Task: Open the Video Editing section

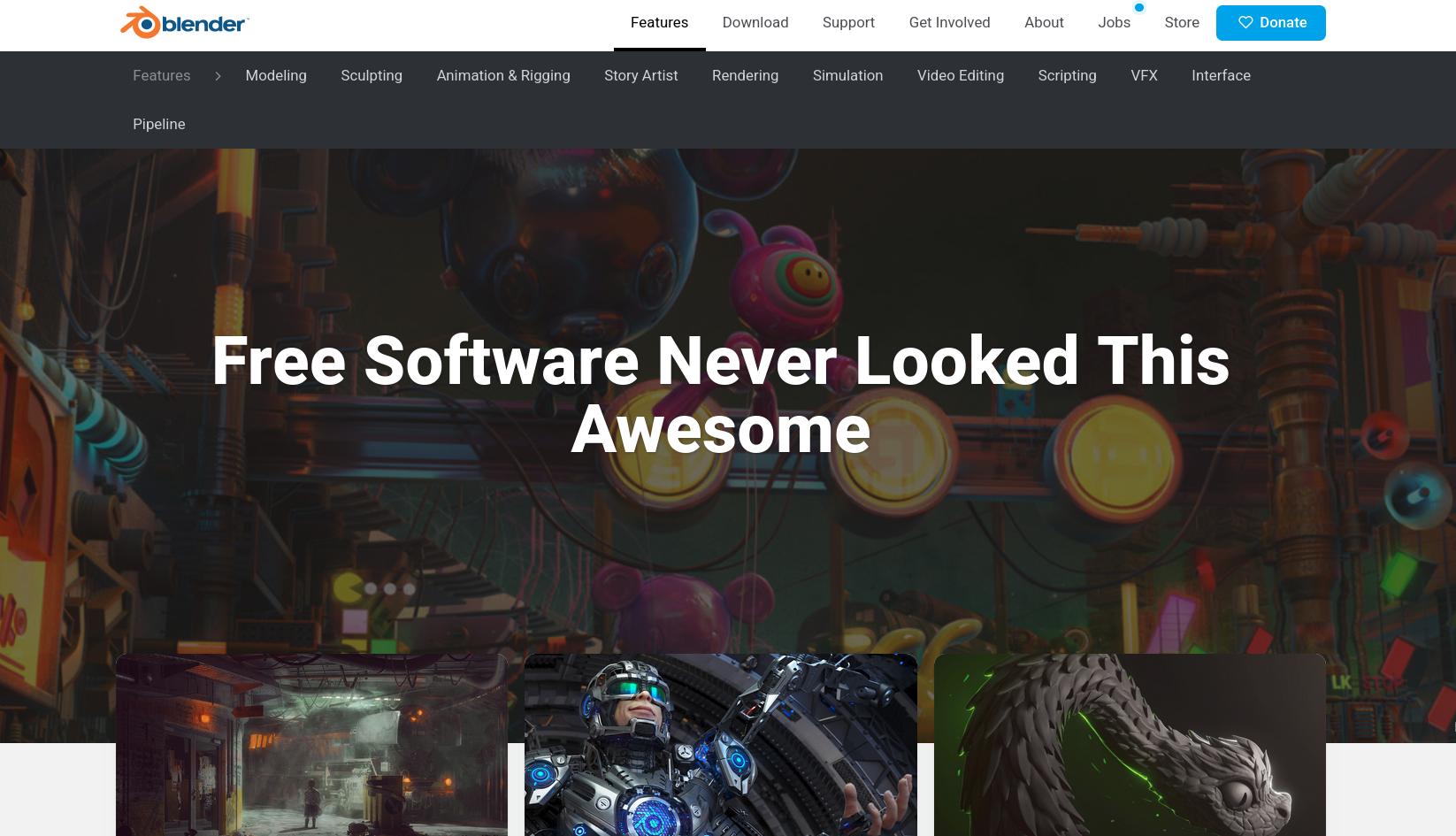Action: (x=961, y=76)
